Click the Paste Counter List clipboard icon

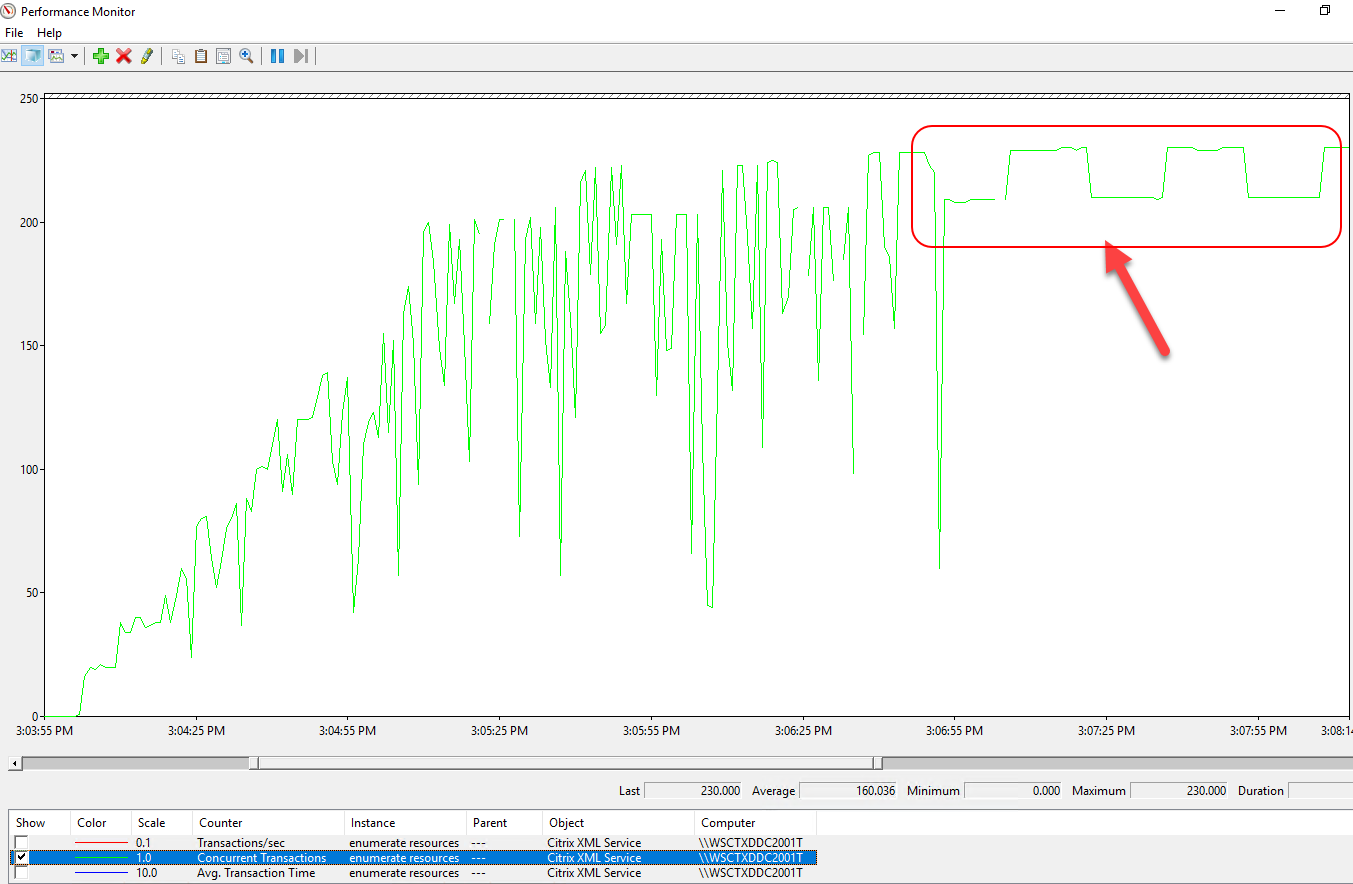pyautogui.click(x=201, y=56)
